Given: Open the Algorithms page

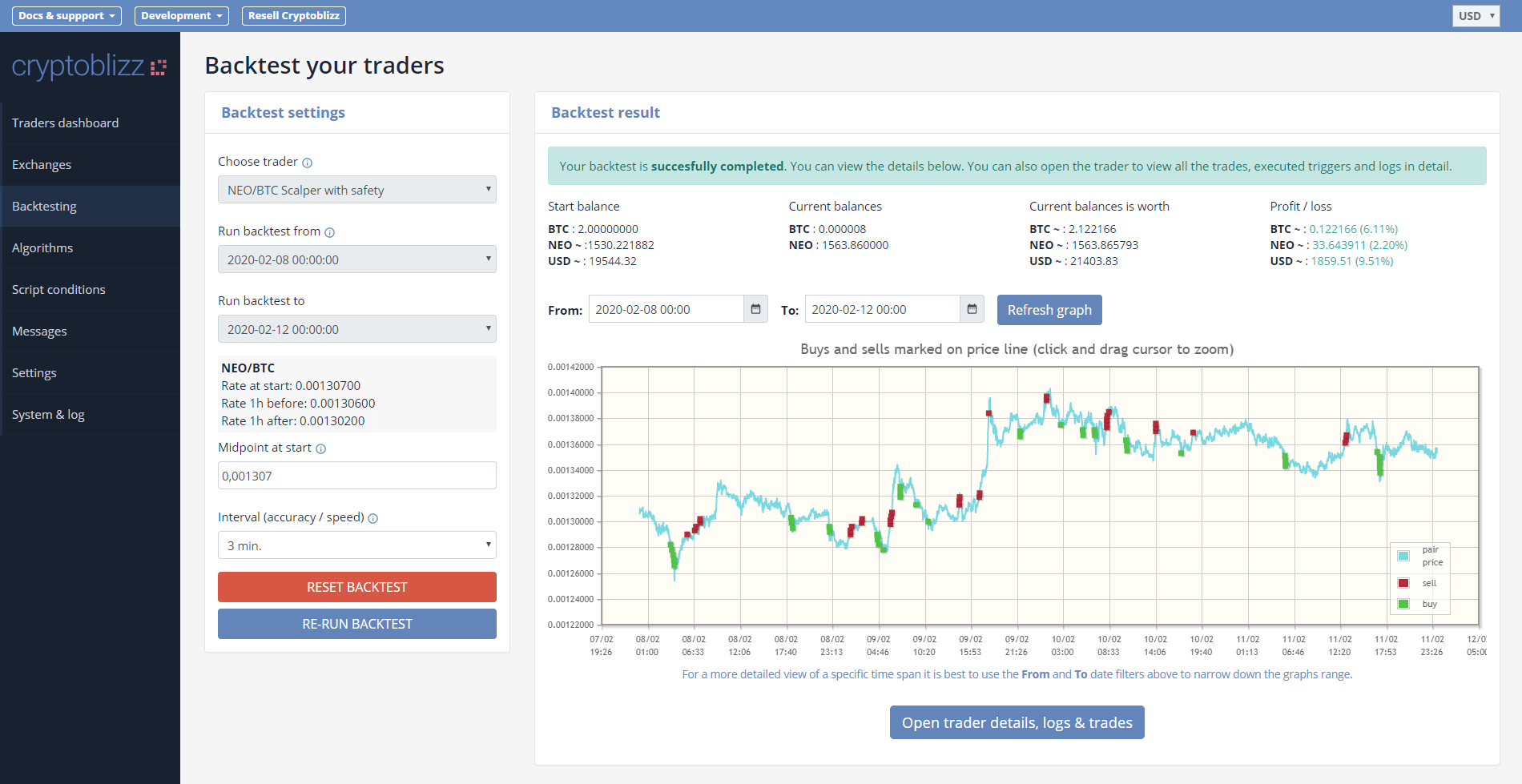Looking at the screenshot, I should (90, 248).
